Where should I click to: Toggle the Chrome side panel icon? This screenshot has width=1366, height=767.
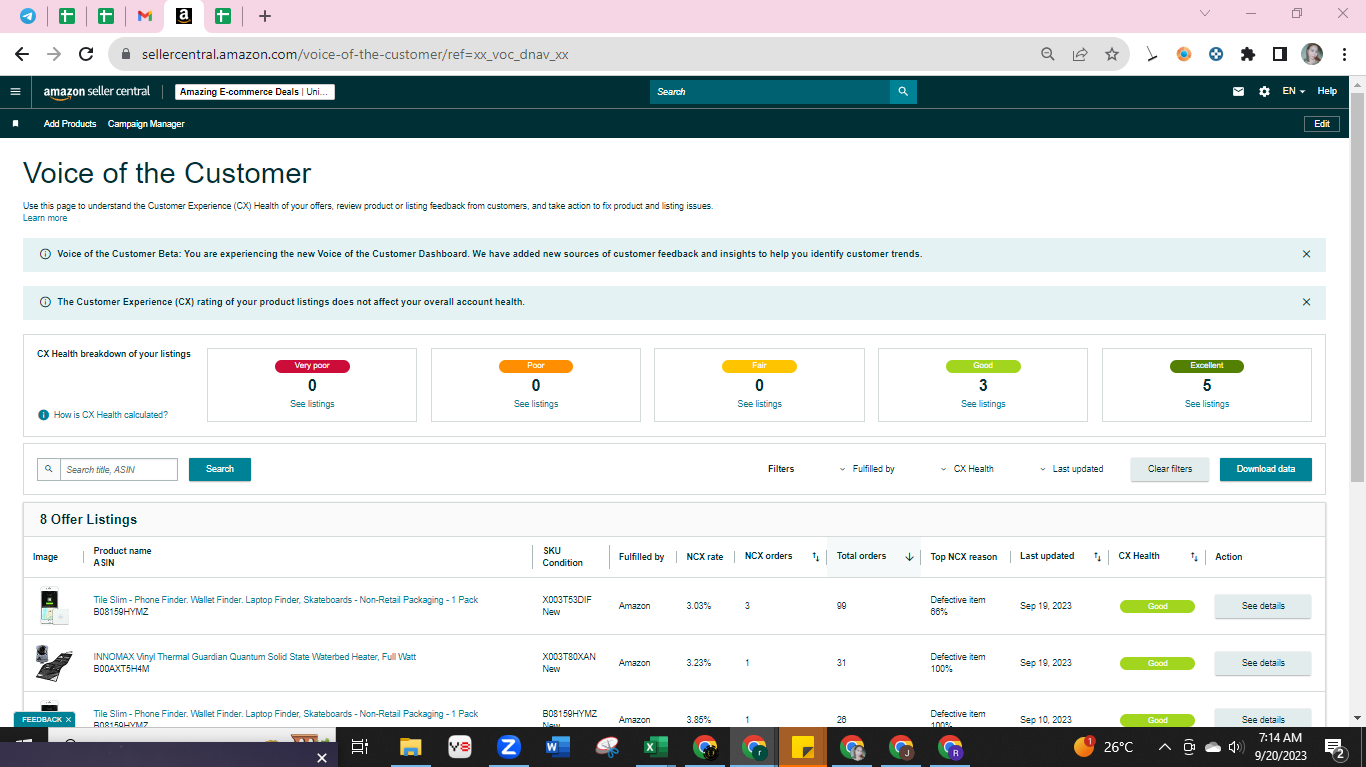click(x=1279, y=54)
